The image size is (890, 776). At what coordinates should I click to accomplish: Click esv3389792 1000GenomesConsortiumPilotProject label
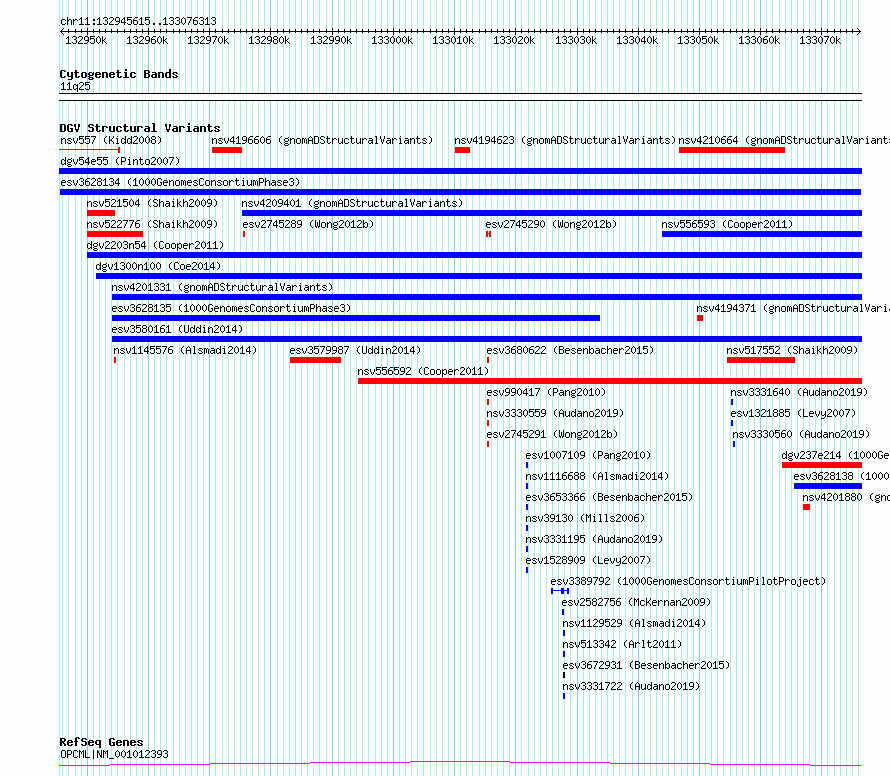pyautogui.click(x=689, y=581)
